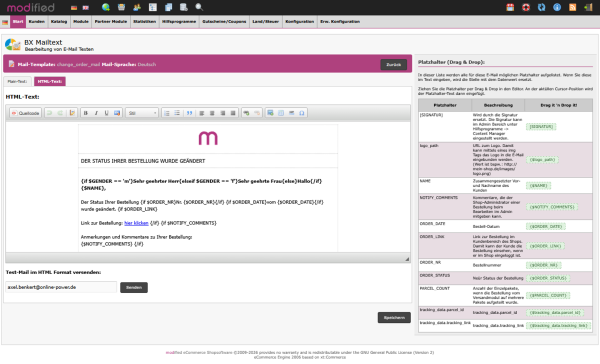The height and width of the screenshot is (364, 600).
Task: Justify text in editor
Action: (233, 113)
